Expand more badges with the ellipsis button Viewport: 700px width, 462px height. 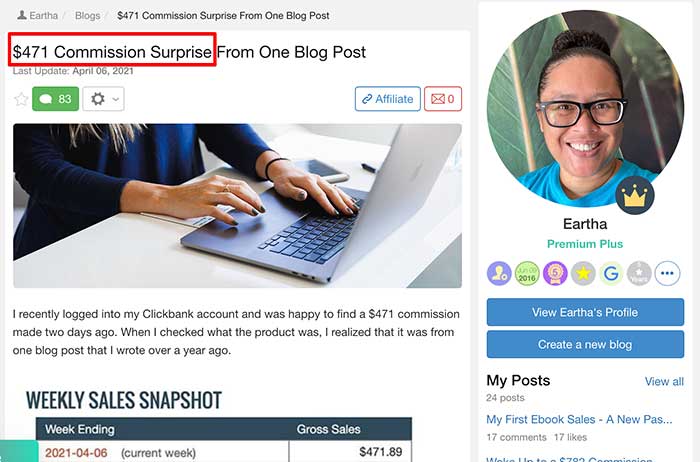tap(667, 273)
